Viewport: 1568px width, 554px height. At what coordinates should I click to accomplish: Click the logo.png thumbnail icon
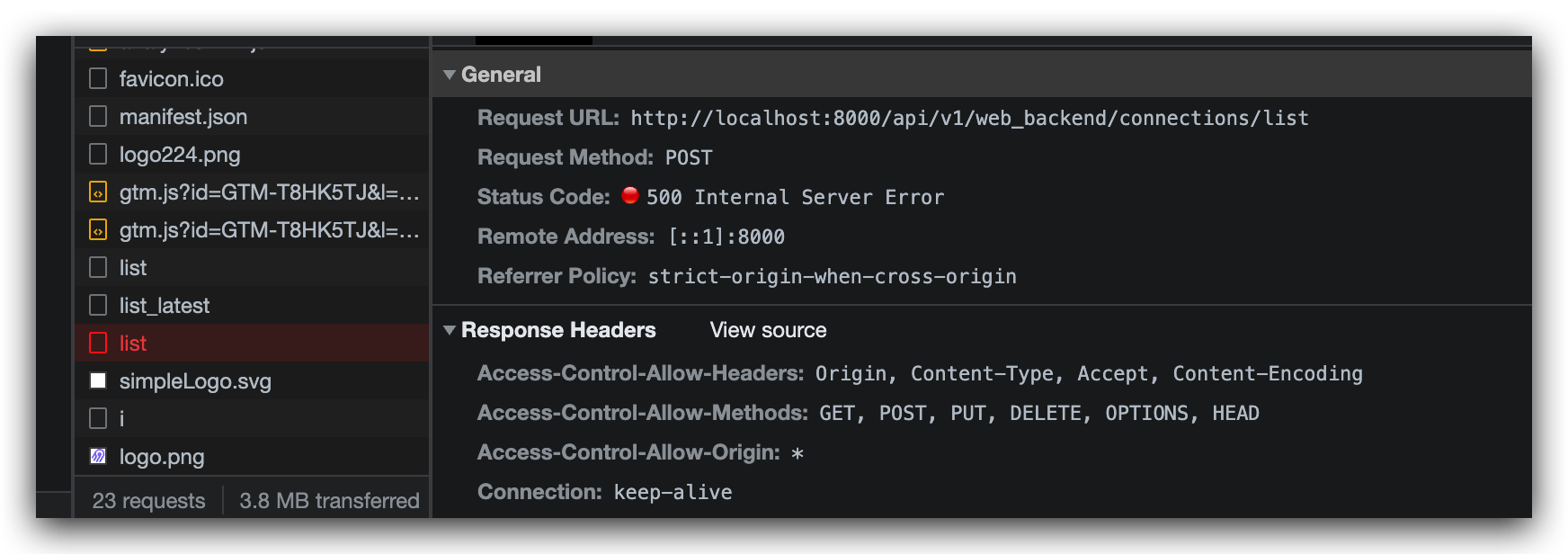tap(98, 457)
